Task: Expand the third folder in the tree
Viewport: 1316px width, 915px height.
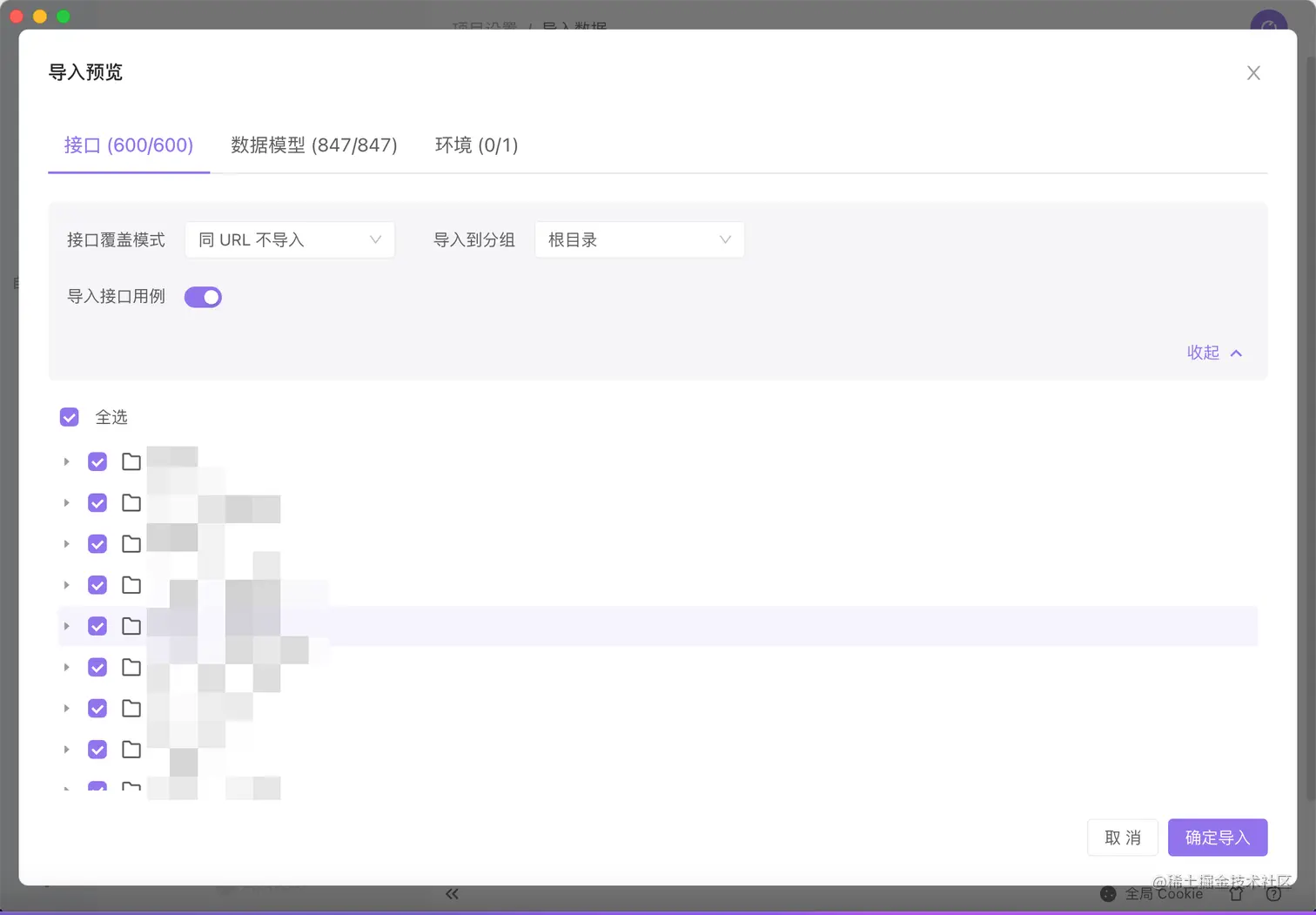Action: pos(66,544)
